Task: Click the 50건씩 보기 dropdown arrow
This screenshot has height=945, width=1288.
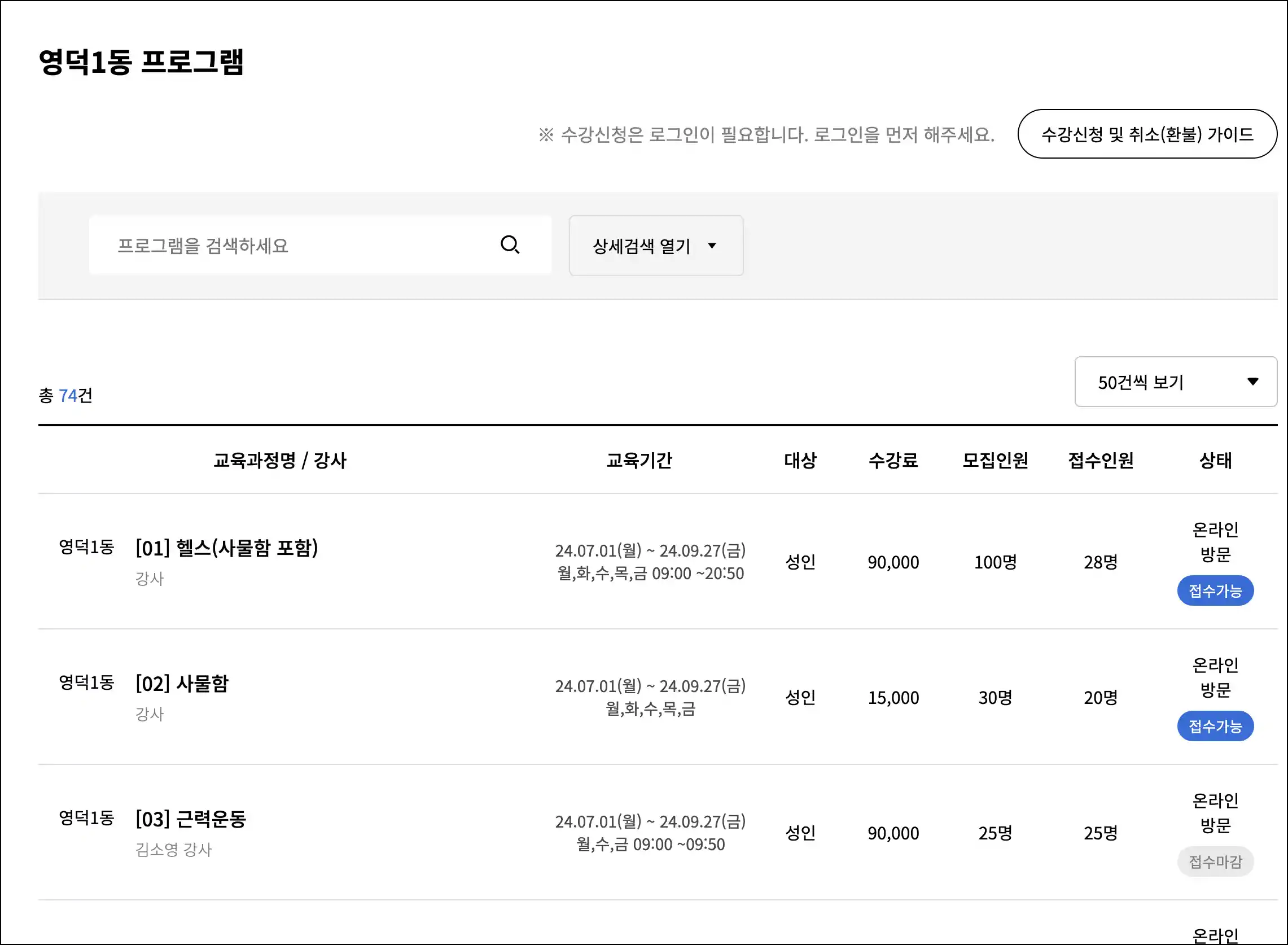Action: (1252, 382)
